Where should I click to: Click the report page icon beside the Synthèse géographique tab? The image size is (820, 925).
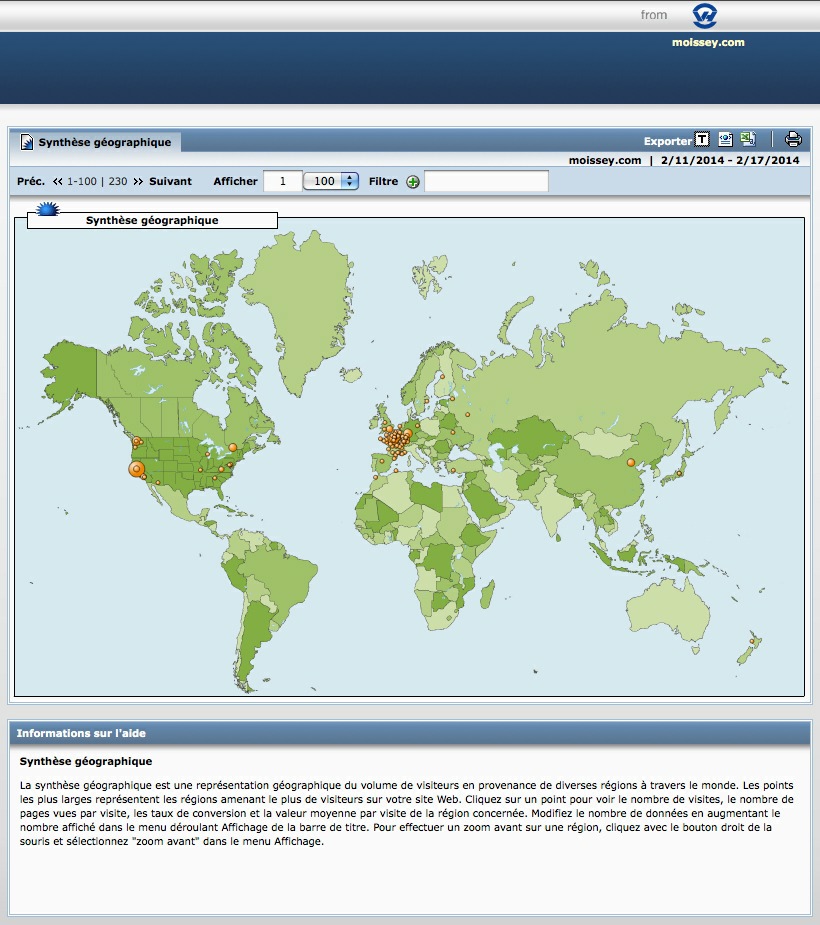point(27,142)
